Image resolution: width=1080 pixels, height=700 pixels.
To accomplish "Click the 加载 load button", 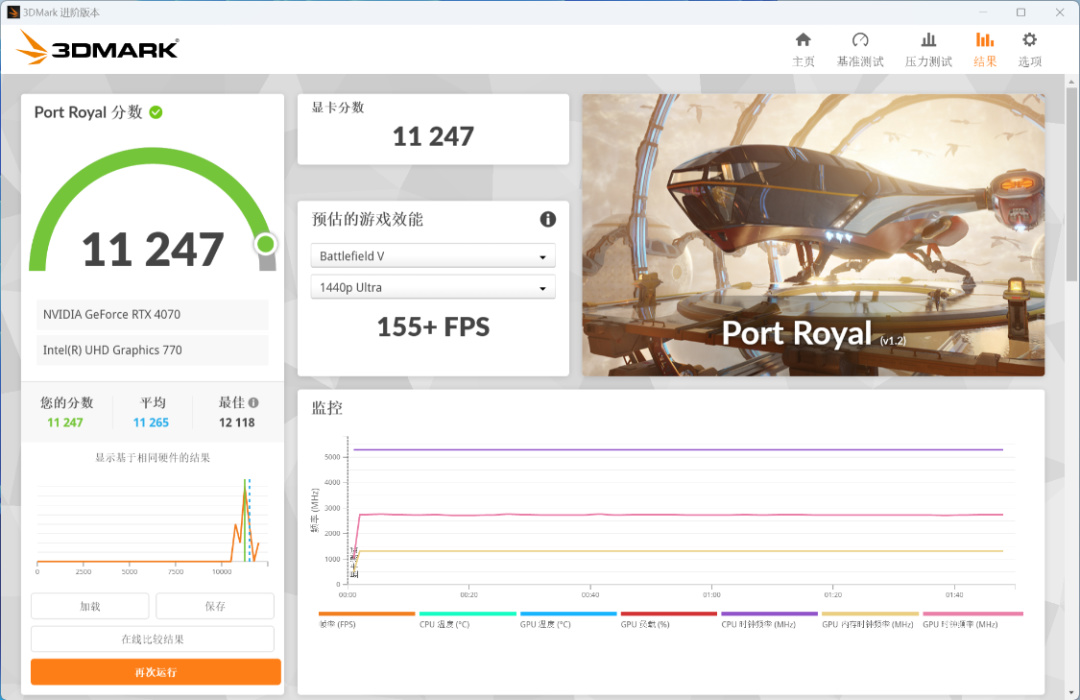I will click(x=90, y=606).
